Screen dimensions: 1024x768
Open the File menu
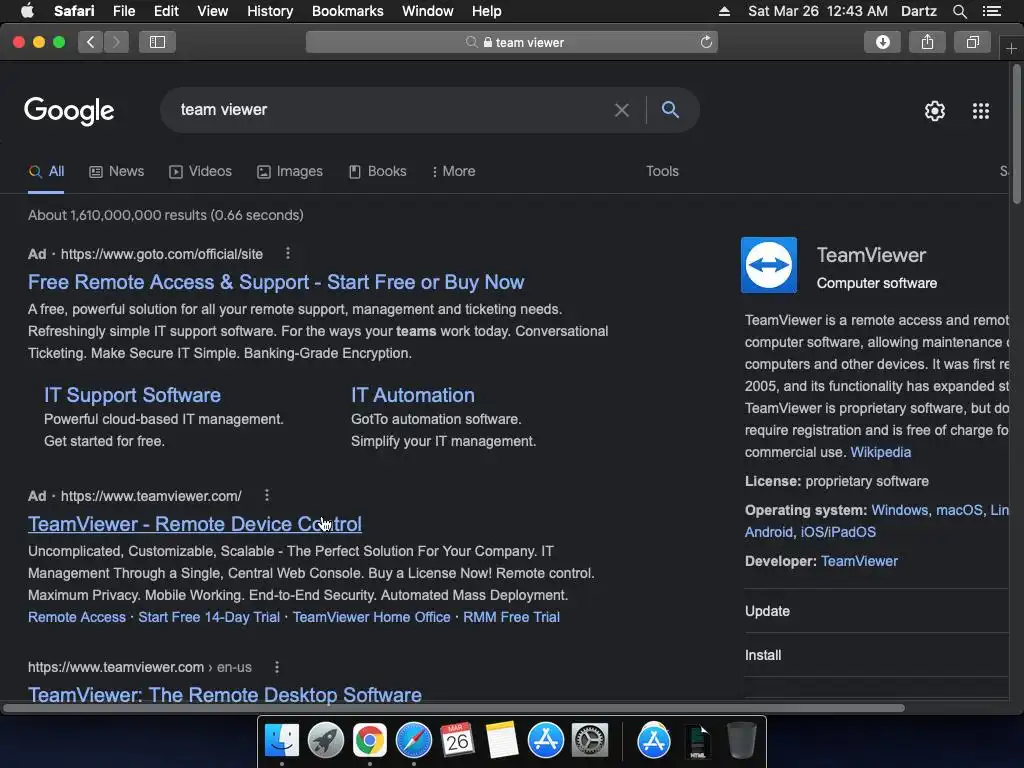point(123,11)
